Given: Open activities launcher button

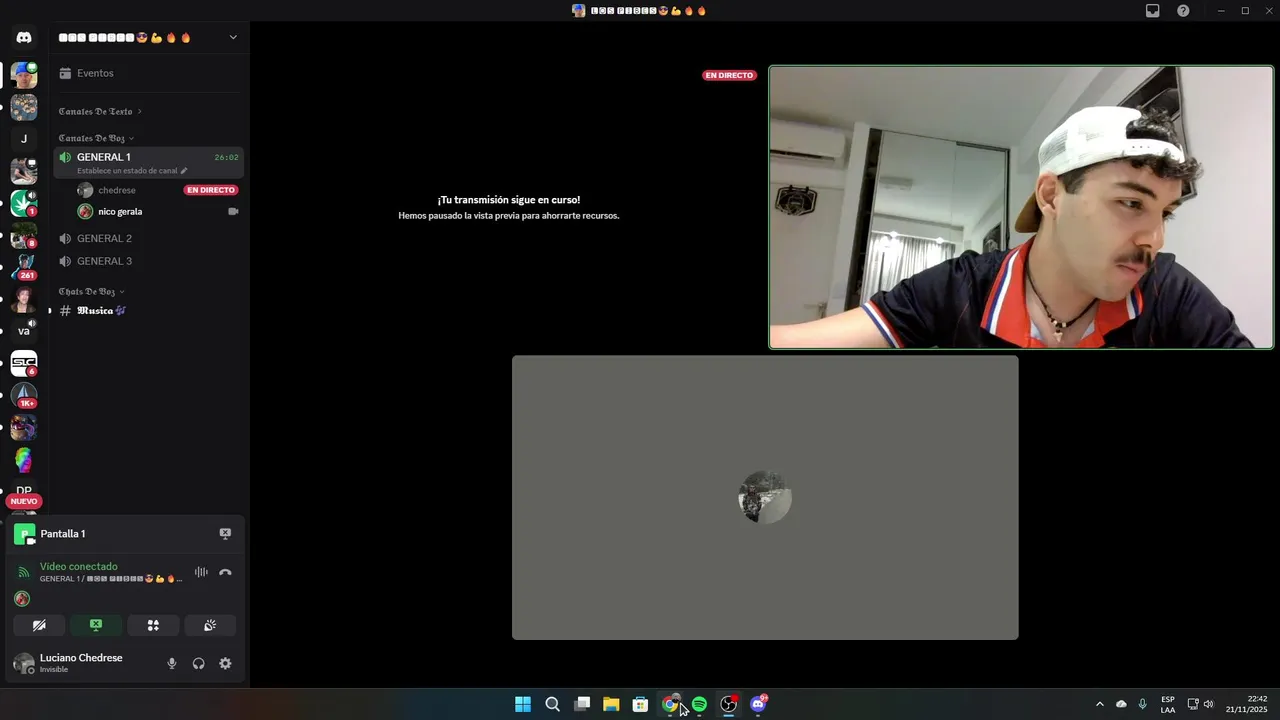Looking at the screenshot, I should (153, 625).
